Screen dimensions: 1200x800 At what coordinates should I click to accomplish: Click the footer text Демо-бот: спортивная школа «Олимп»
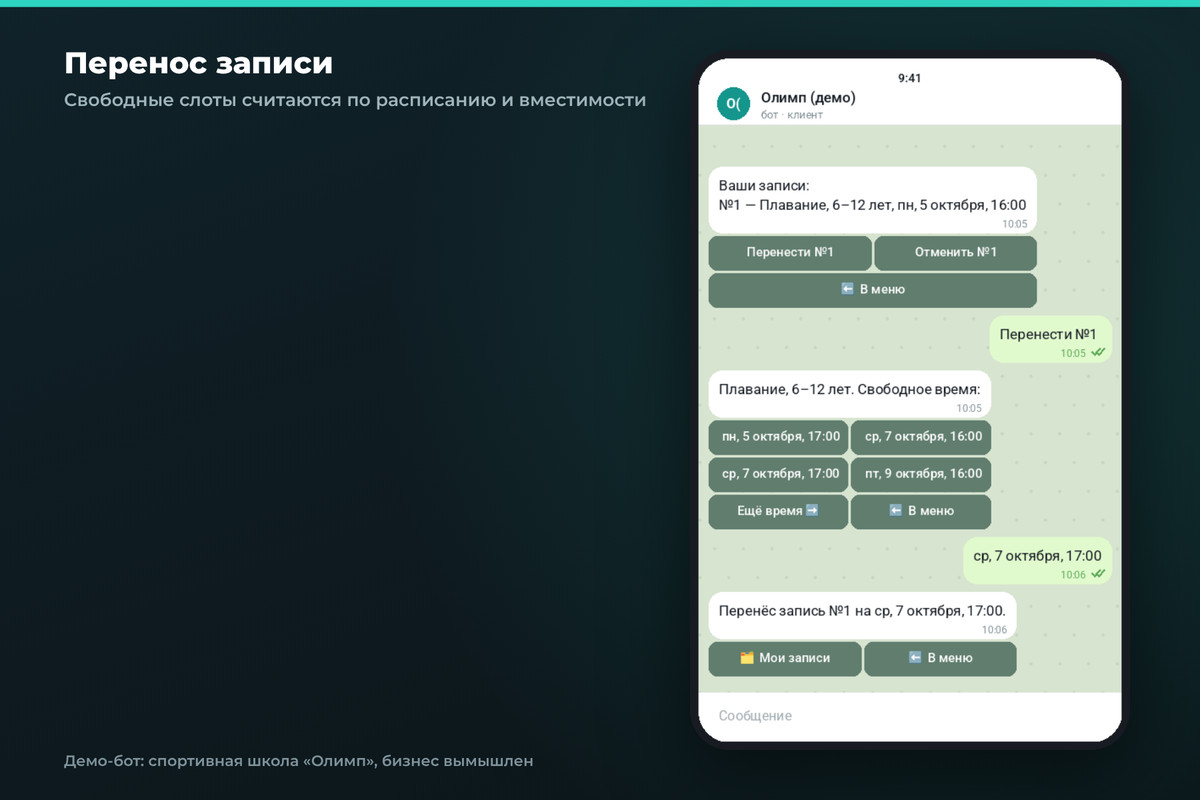298,761
